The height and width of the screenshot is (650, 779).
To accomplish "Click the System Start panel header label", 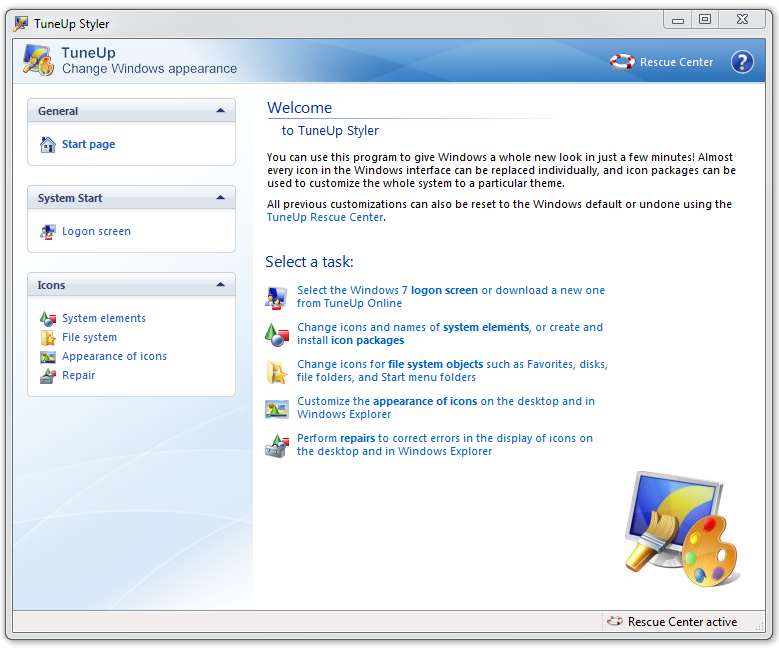I will click(70, 198).
